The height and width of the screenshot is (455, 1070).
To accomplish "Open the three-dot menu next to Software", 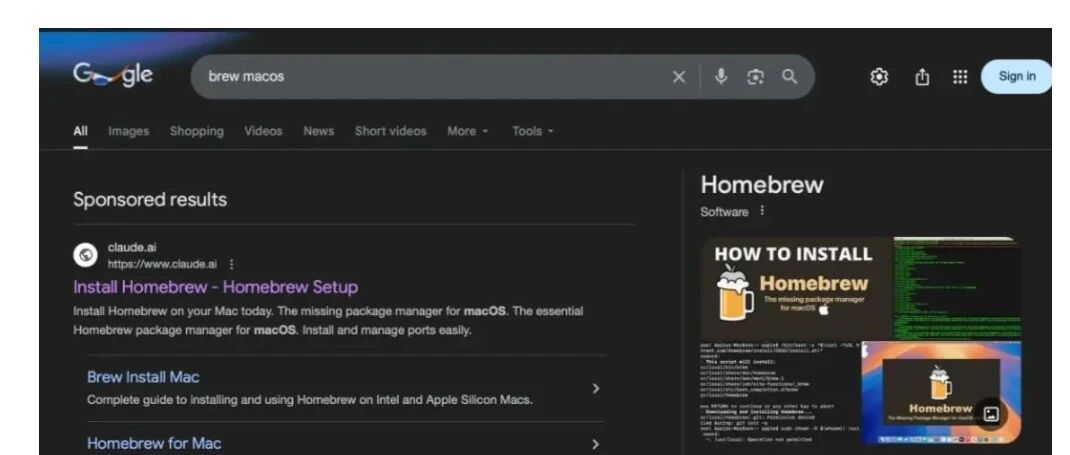I will pyautogui.click(x=762, y=211).
